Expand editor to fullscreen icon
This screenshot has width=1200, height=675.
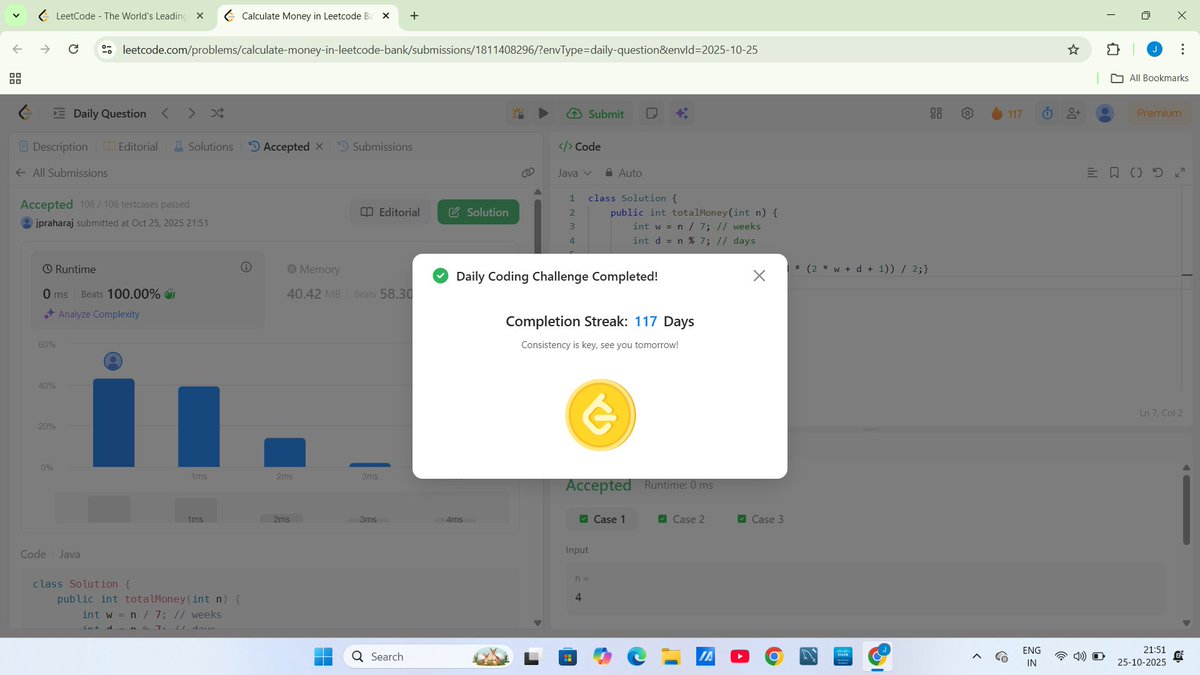tap(1179, 173)
